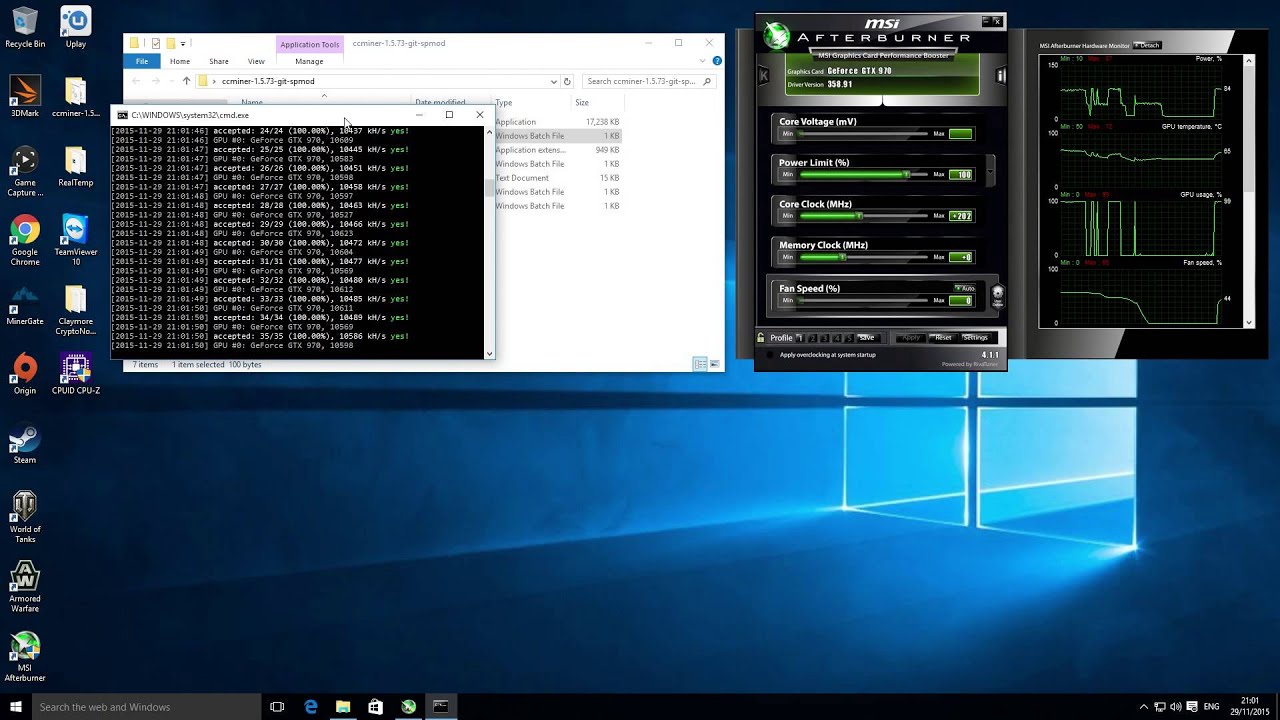The width and height of the screenshot is (1280, 720).
Task: Click the Power Limit slider handle
Action: tap(907, 174)
